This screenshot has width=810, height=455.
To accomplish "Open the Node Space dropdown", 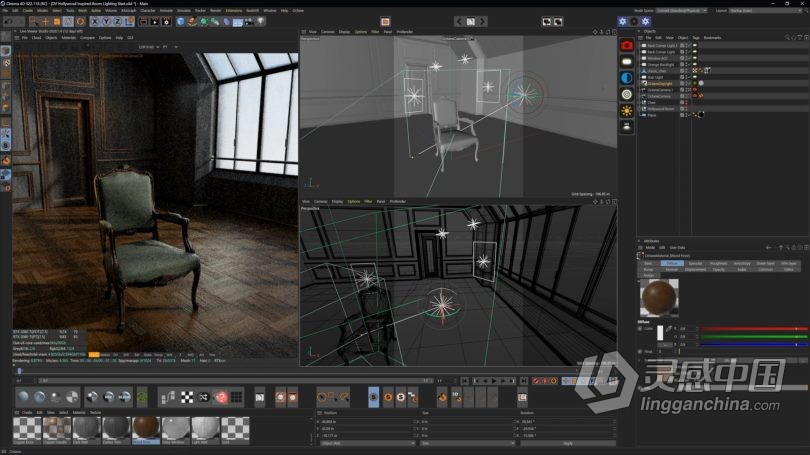I will [x=682, y=10].
